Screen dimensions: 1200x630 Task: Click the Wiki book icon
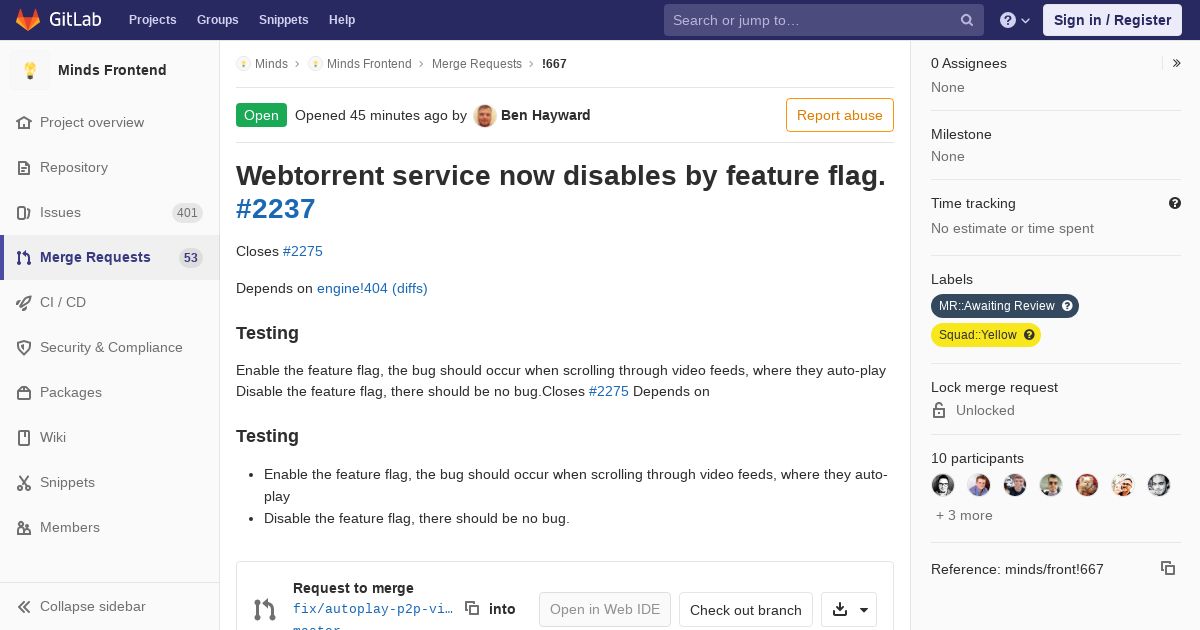tap(24, 437)
